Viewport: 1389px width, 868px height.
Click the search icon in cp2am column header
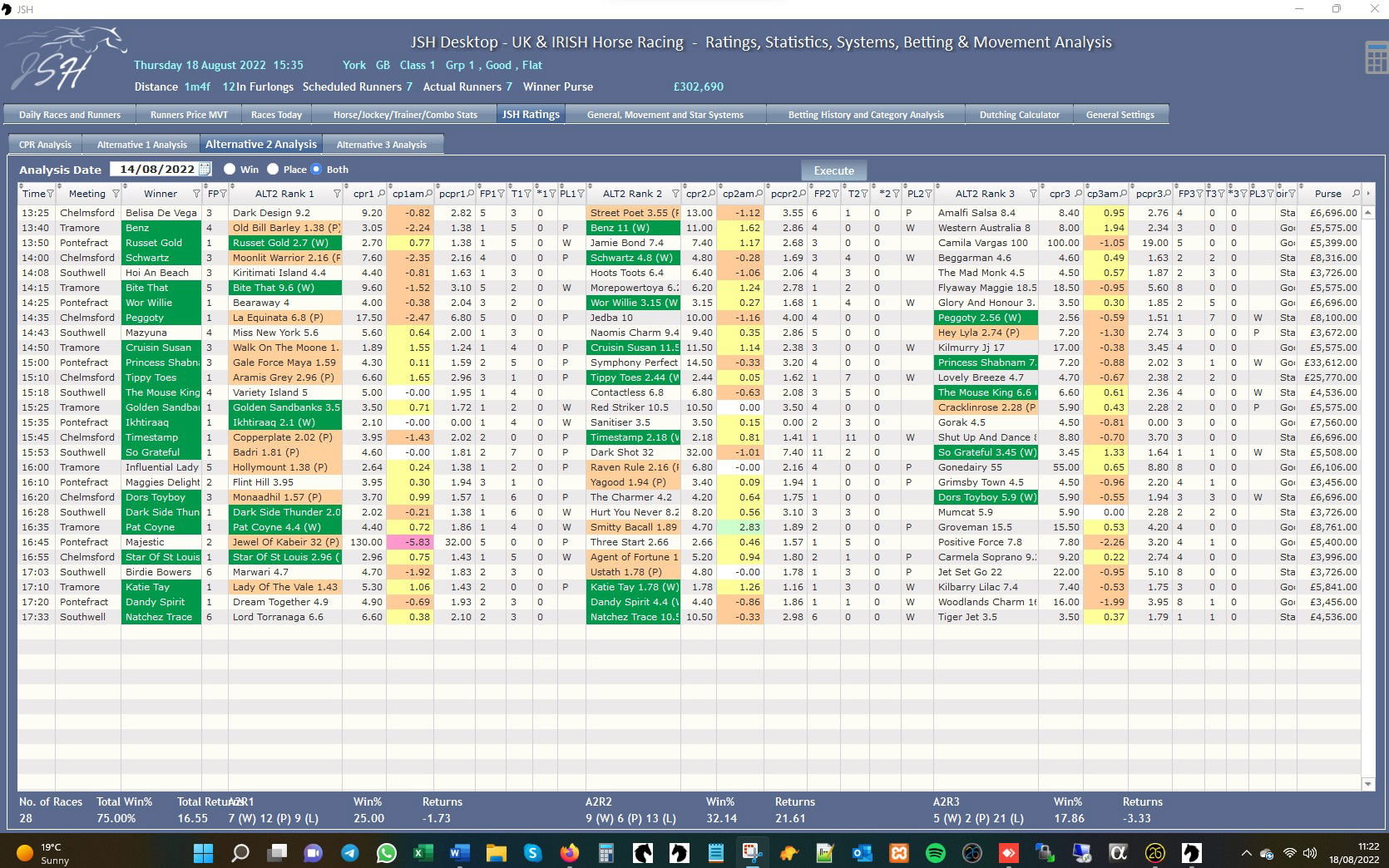(x=759, y=194)
